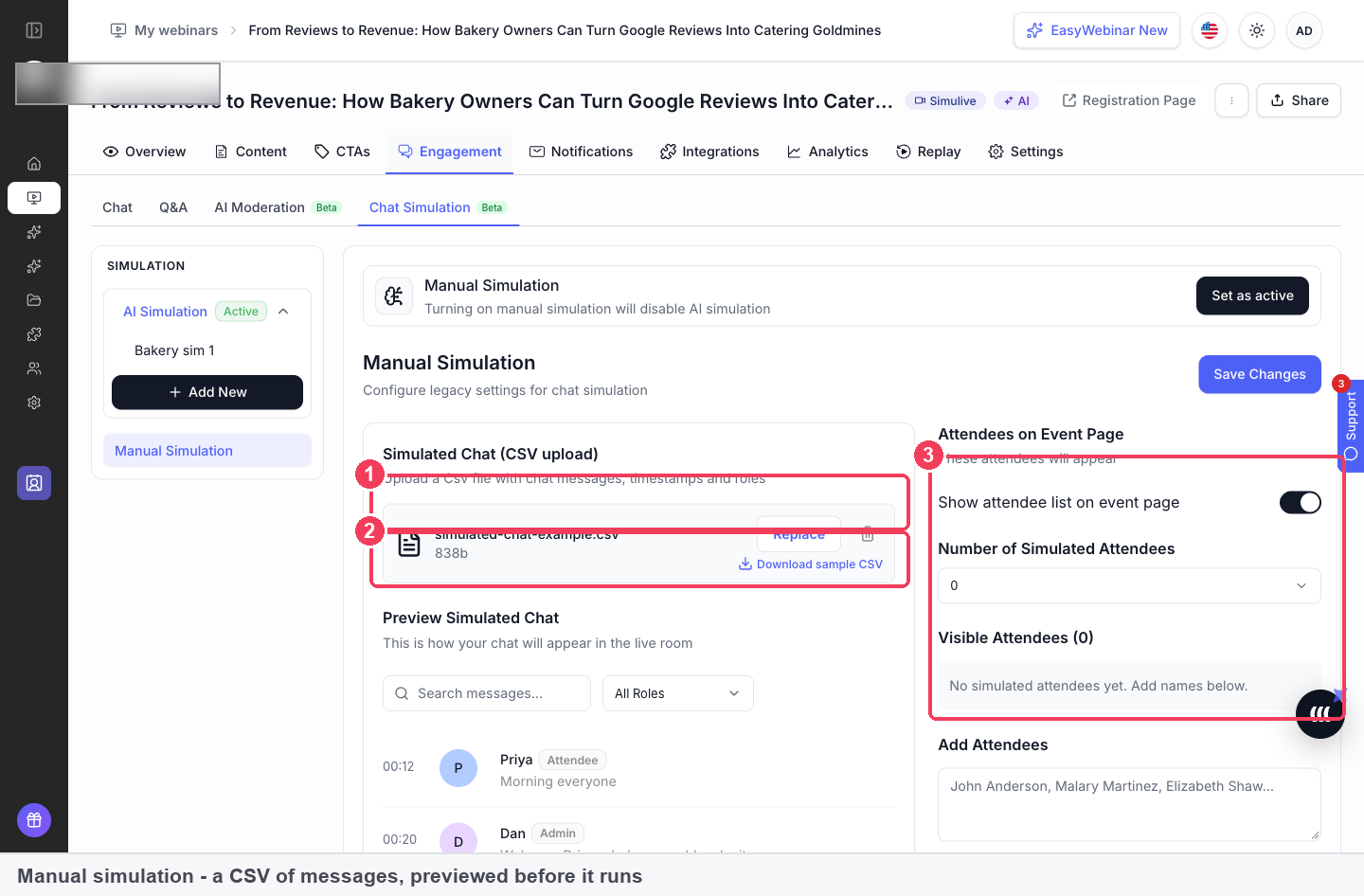Change language via the flag icon
The width and height of the screenshot is (1364, 896).
tap(1210, 30)
